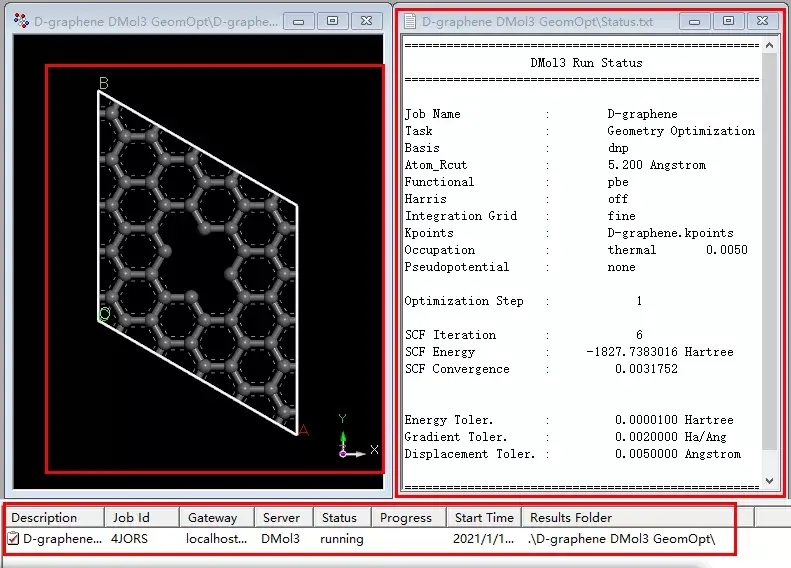Image resolution: width=791 pixels, height=568 pixels.
Task: Click the Status column header
Action: [x=339, y=517]
